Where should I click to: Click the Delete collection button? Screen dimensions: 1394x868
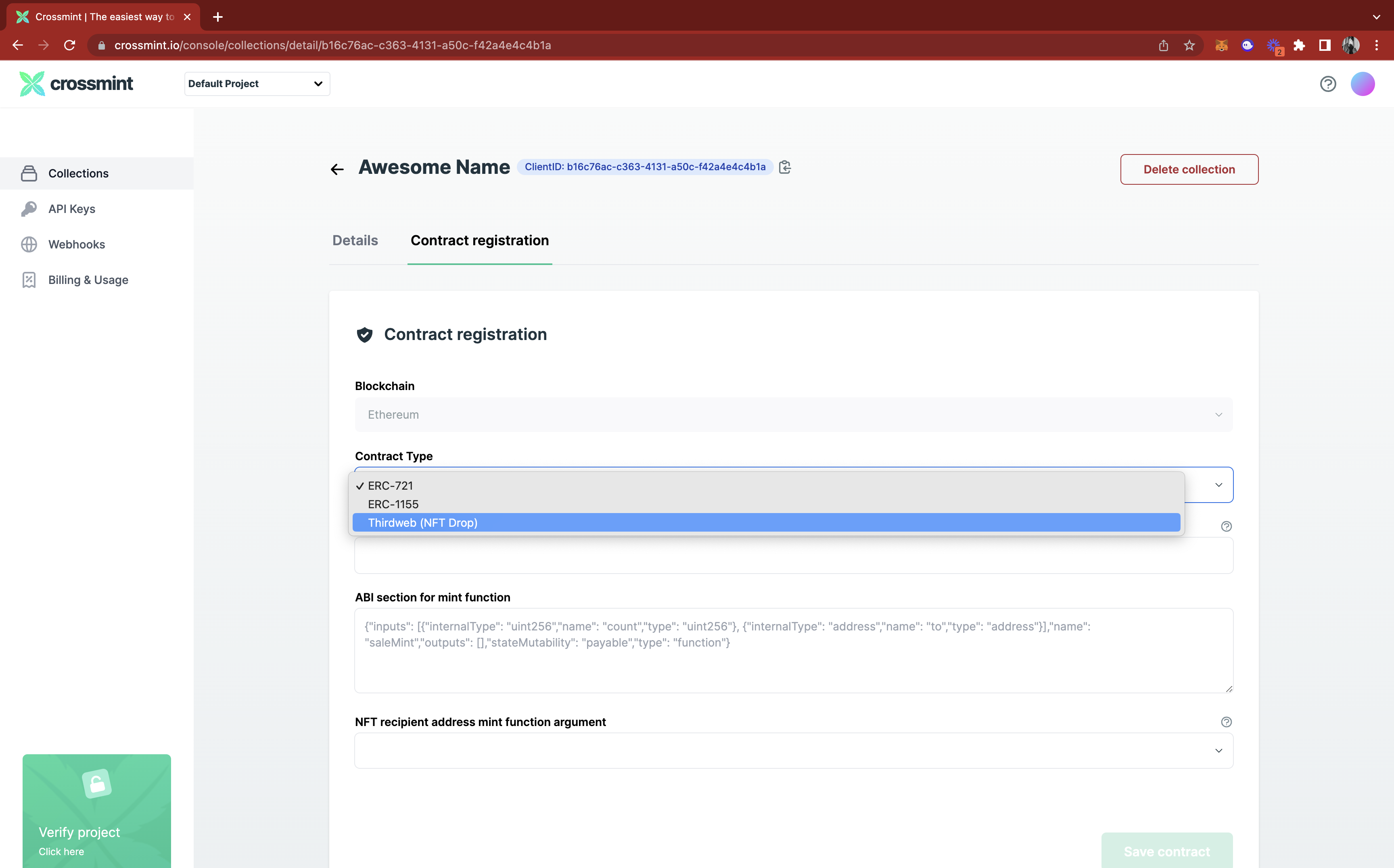click(x=1189, y=169)
